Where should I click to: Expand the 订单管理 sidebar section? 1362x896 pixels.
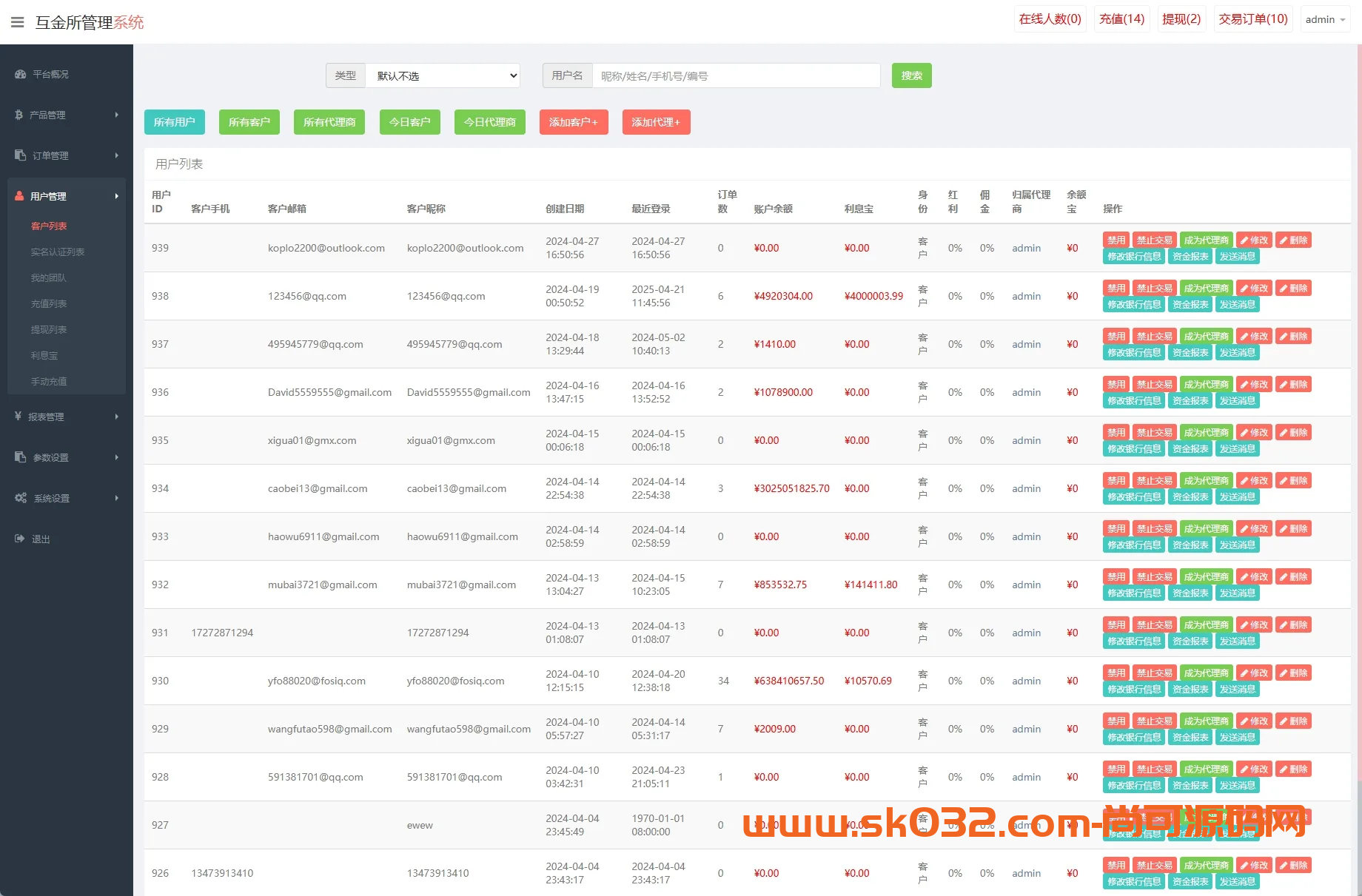click(67, 155)
